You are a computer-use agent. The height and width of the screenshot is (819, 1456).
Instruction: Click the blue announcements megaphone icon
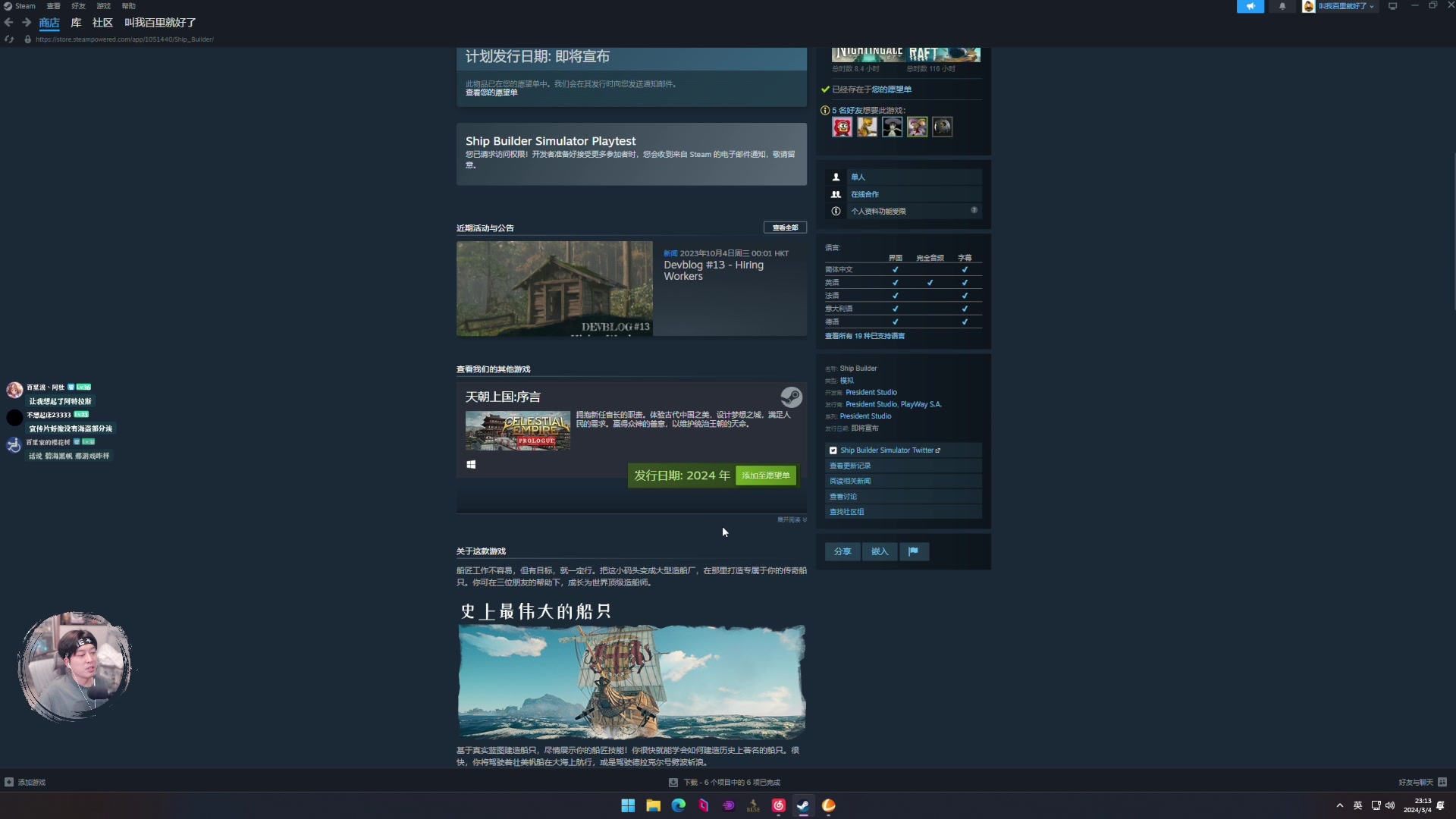point(1250,6)
